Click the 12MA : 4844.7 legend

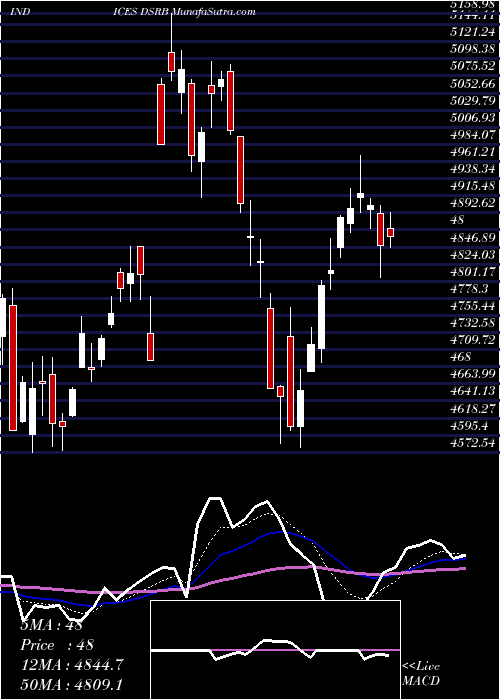[72, 665]
